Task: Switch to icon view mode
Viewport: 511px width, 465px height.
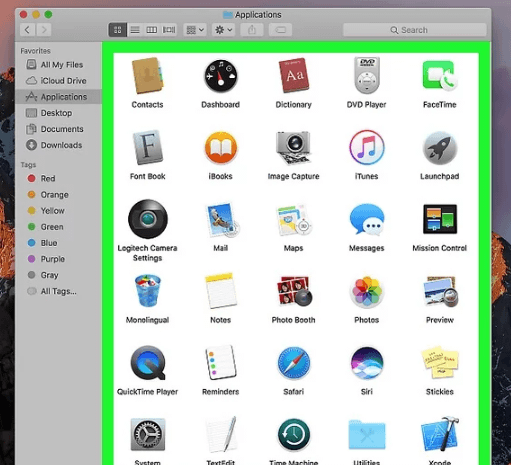Action: (x=118, y=30)
